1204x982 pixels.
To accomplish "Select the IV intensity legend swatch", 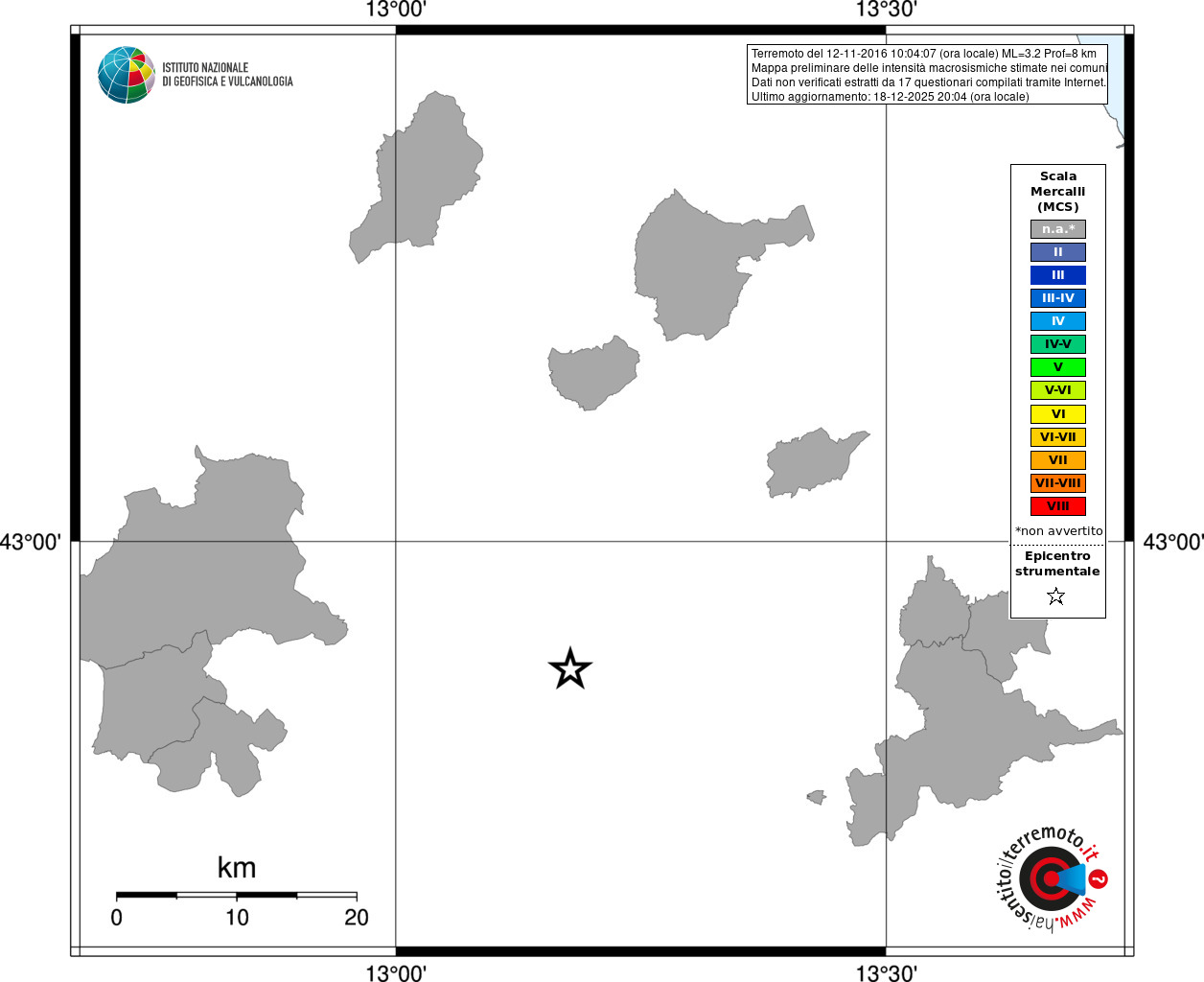I will 1058,321.
